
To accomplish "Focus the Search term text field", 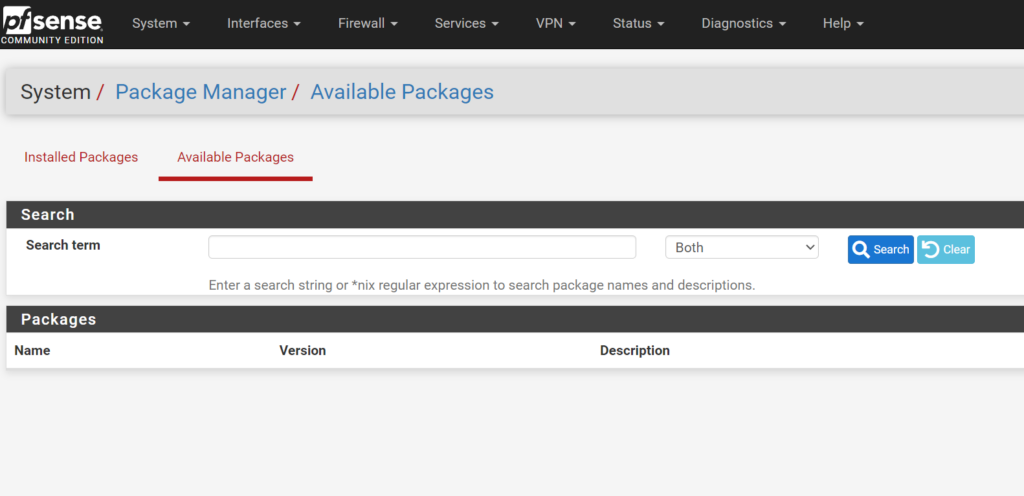I will click(x=422, y=247).
